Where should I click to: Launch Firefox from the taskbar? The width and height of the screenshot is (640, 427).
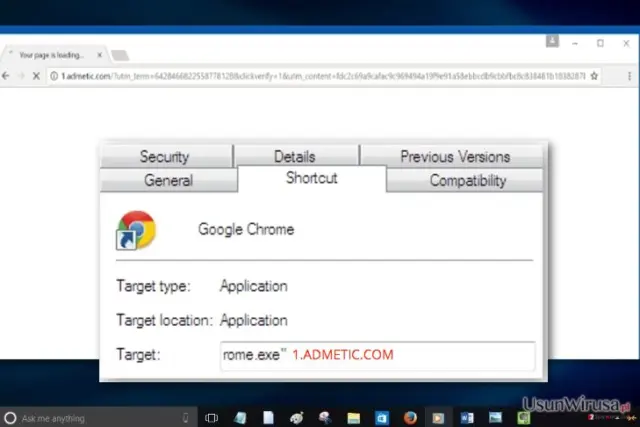[410, 418]
